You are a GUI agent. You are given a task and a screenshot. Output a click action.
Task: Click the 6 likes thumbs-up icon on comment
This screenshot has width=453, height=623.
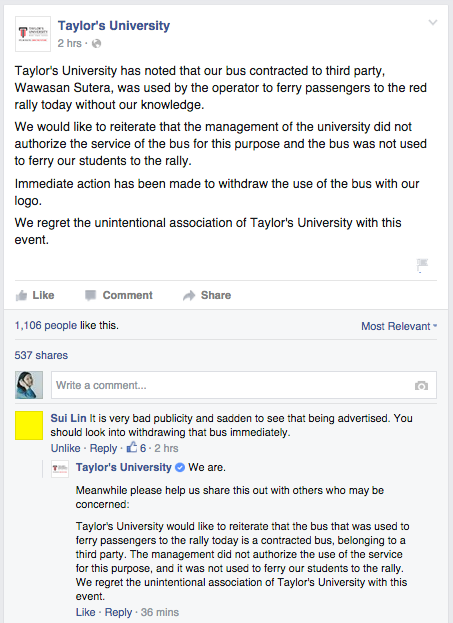(132, 447)
